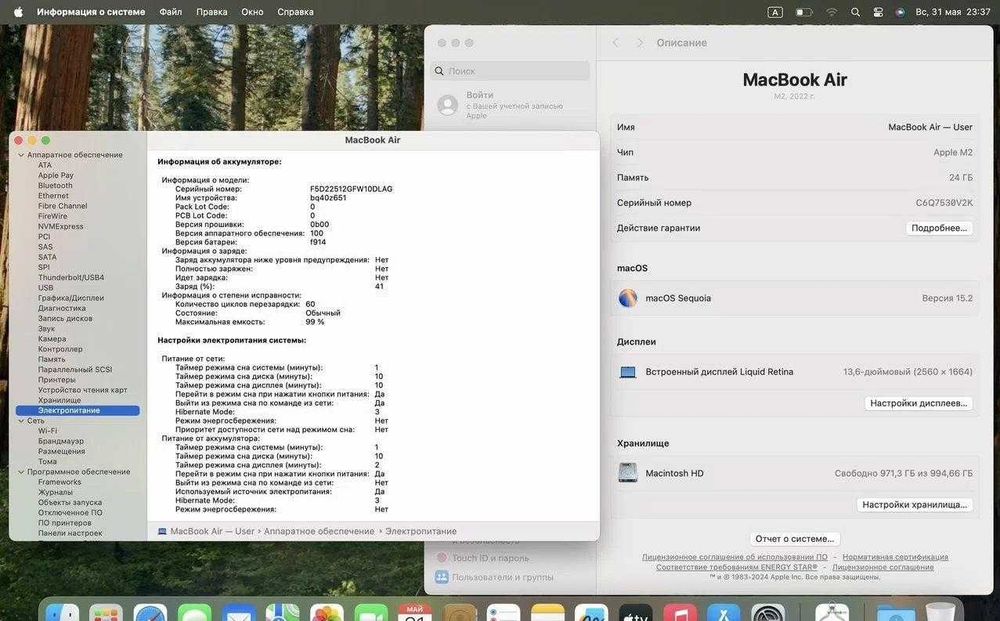The image size is (1000, 621).
Task: Select Объекты запуска in the software tree
Action: [x=70, y=502]
